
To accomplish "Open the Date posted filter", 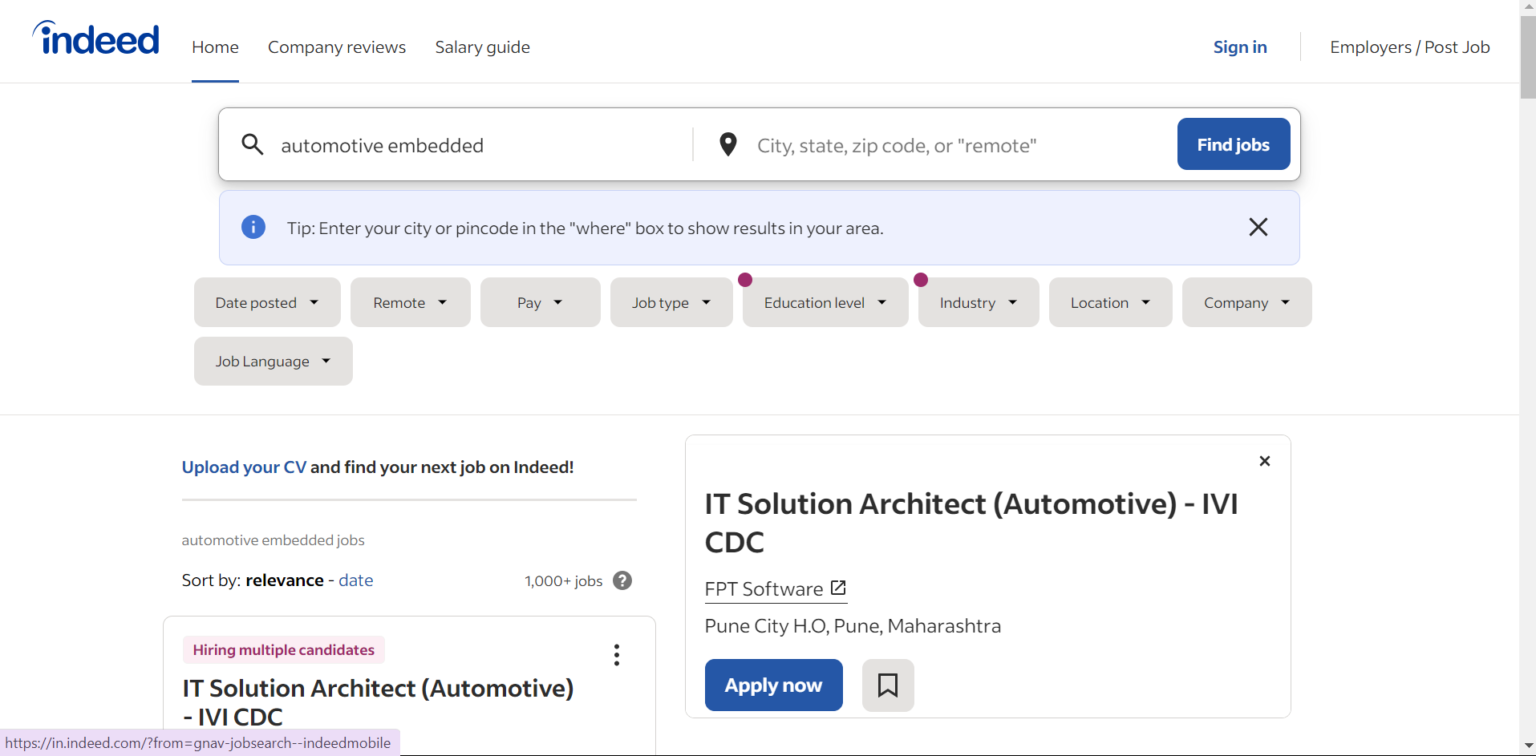I will [x=267, y=302].
